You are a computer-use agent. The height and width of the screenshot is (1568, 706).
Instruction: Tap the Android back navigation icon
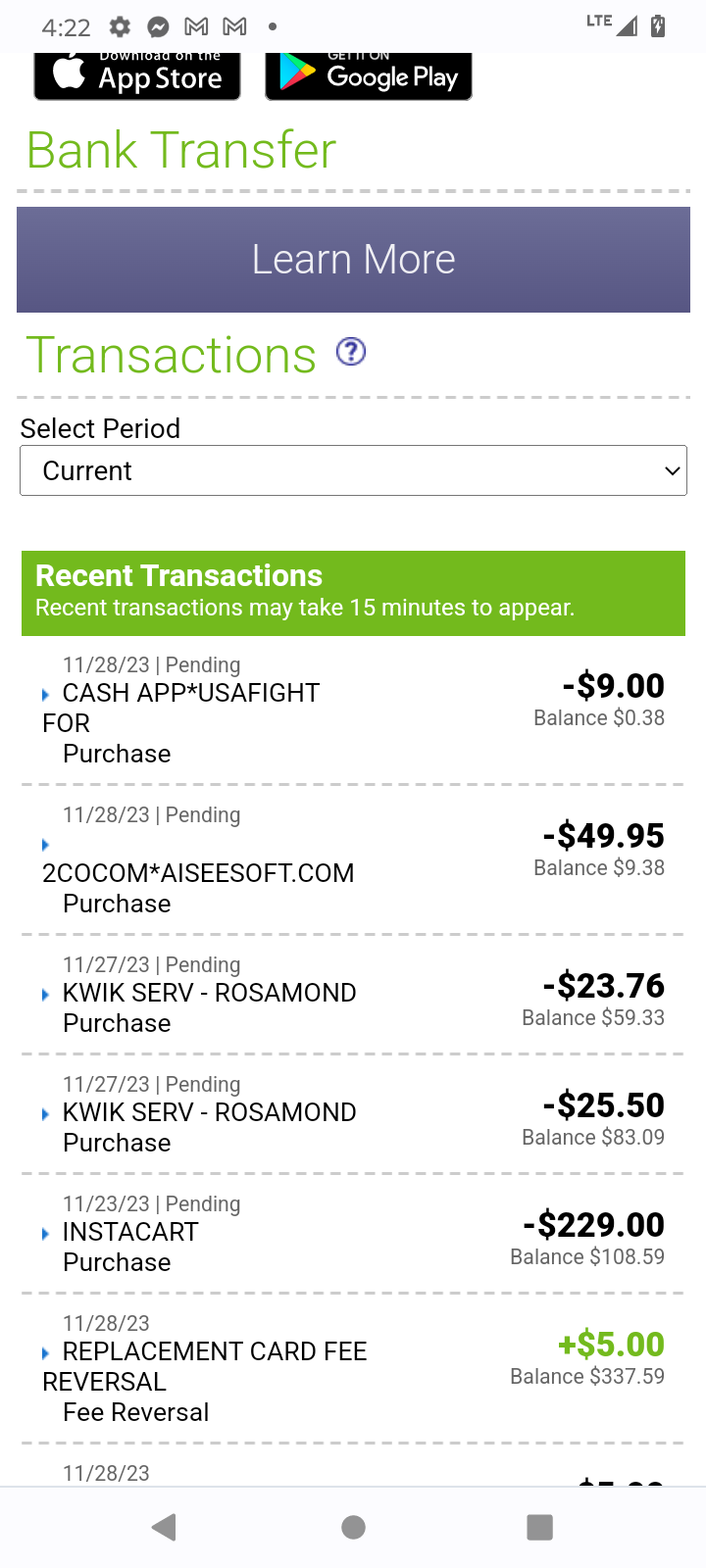[x=165, y=1527]
